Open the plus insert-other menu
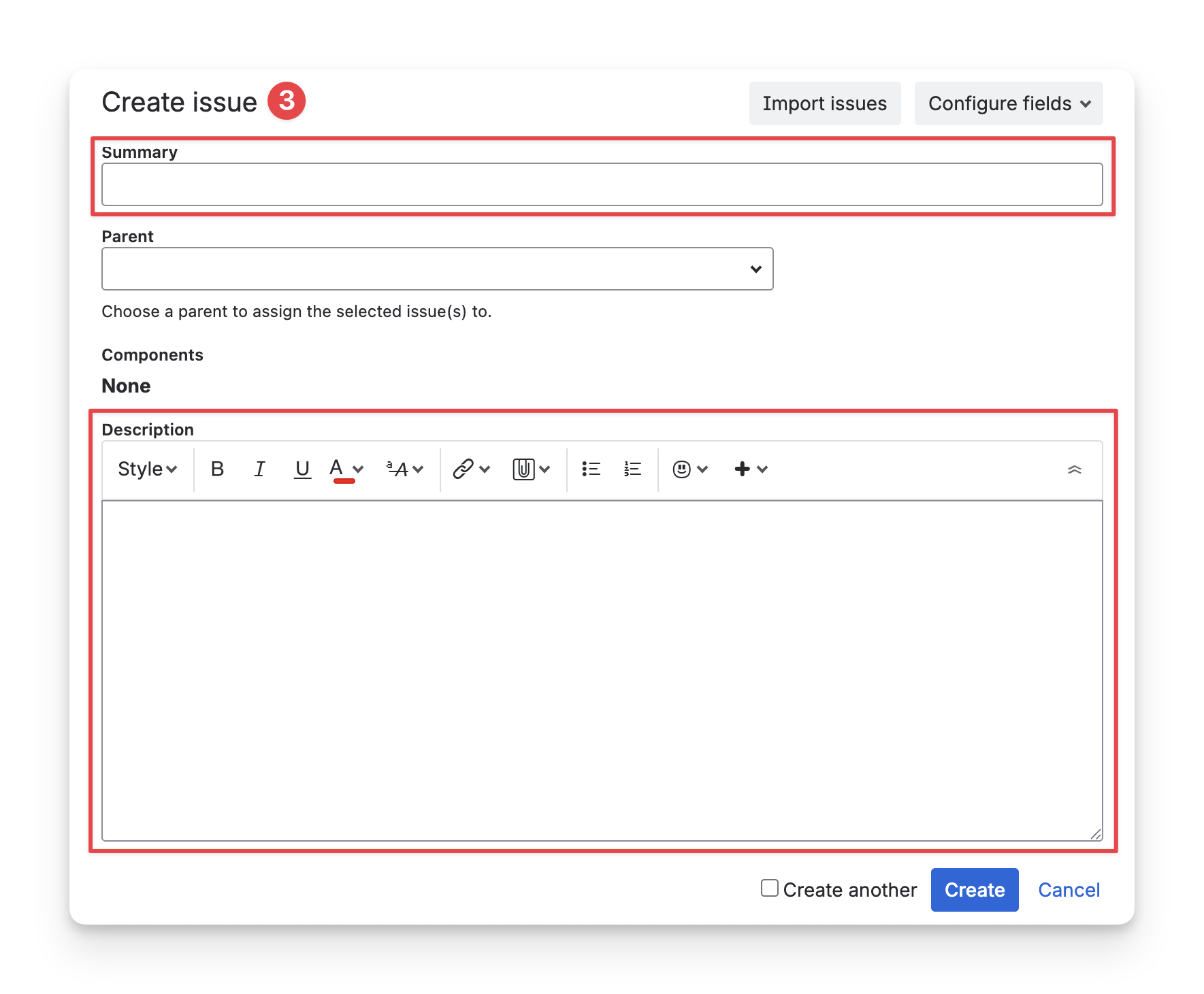The image size is (1204, 994). click(751, 469)
